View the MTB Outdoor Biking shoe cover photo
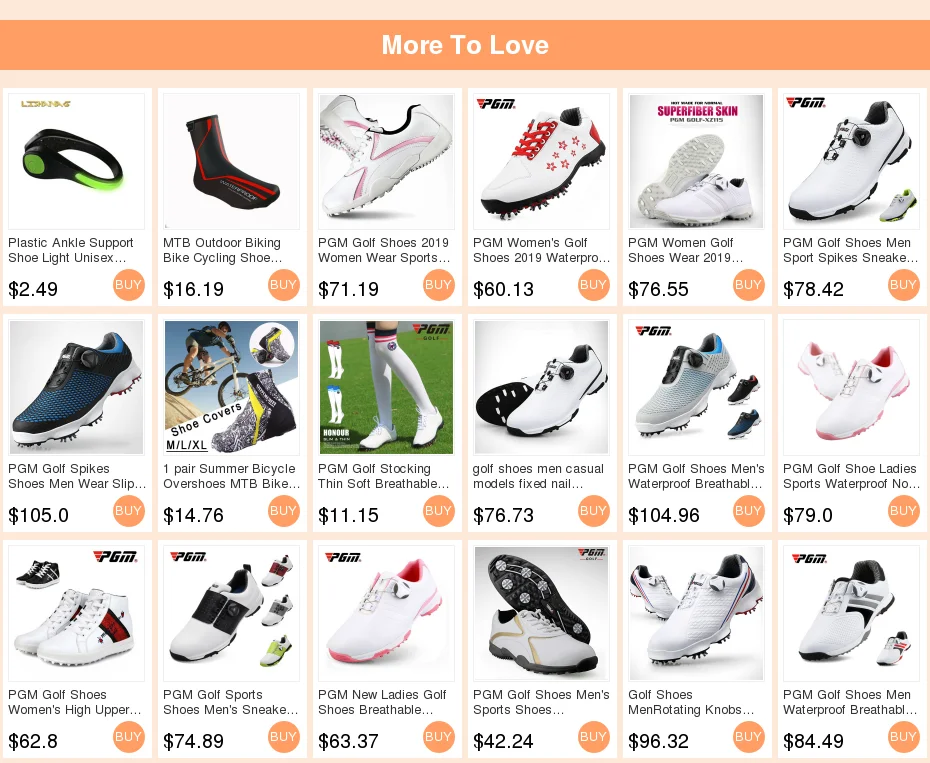This screenshot has width=930, height=763. point(231,161)
